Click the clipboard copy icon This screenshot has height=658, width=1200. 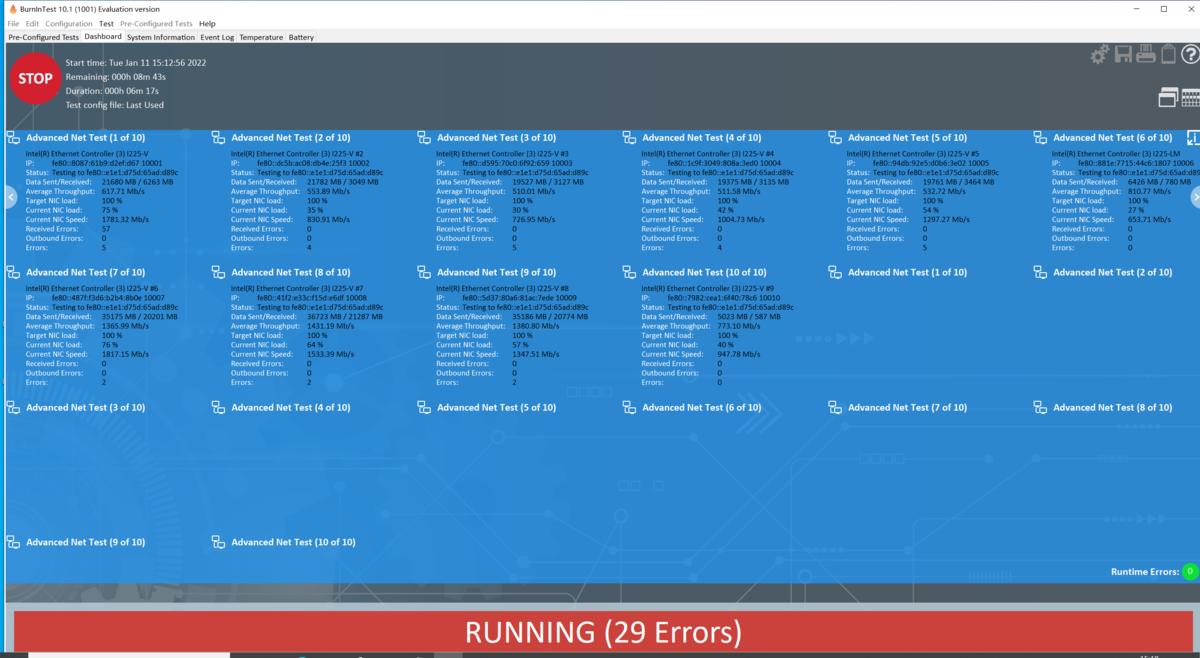[1167, 54]
